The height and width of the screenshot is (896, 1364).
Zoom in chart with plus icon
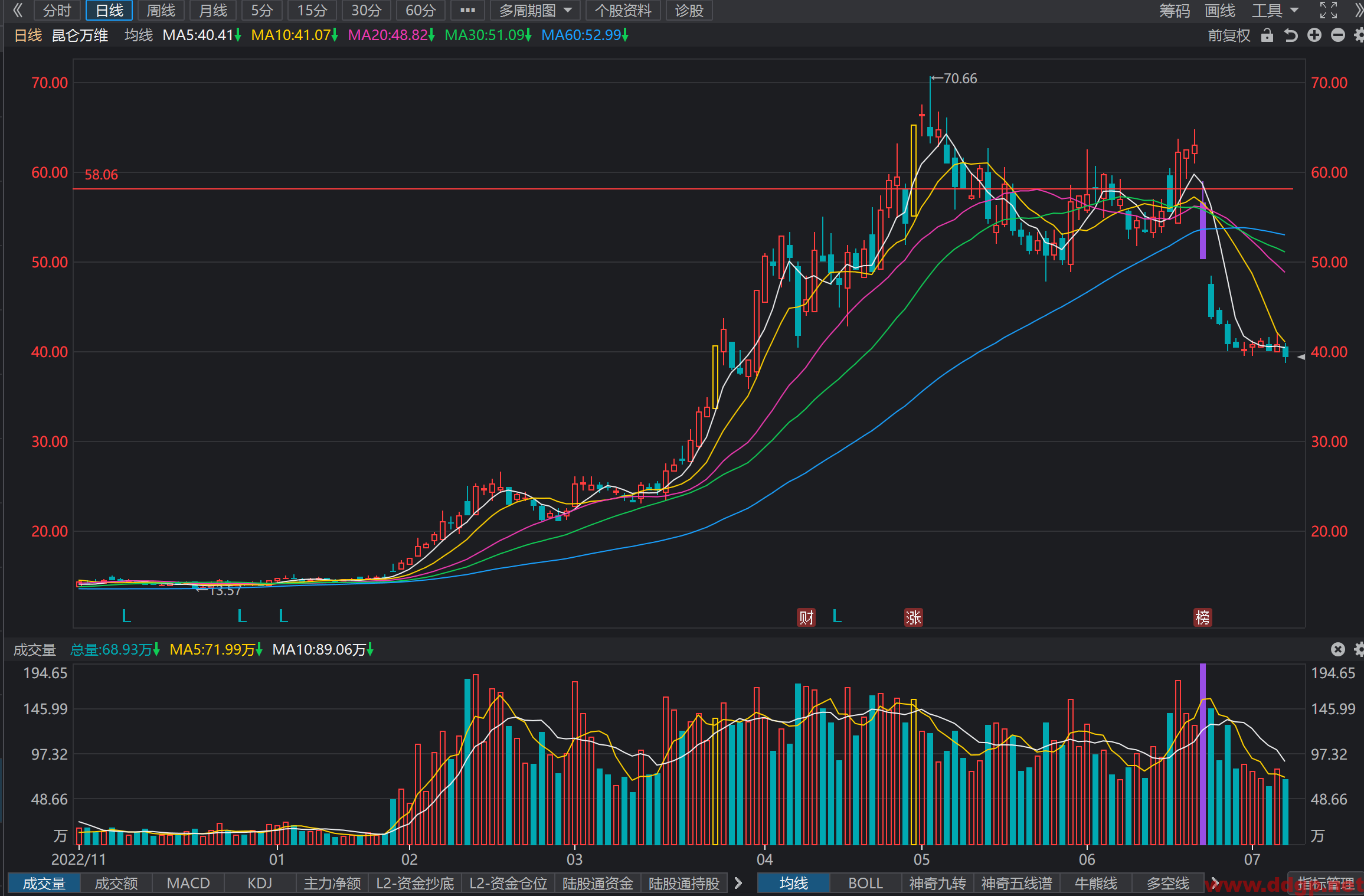(1314, 35)
